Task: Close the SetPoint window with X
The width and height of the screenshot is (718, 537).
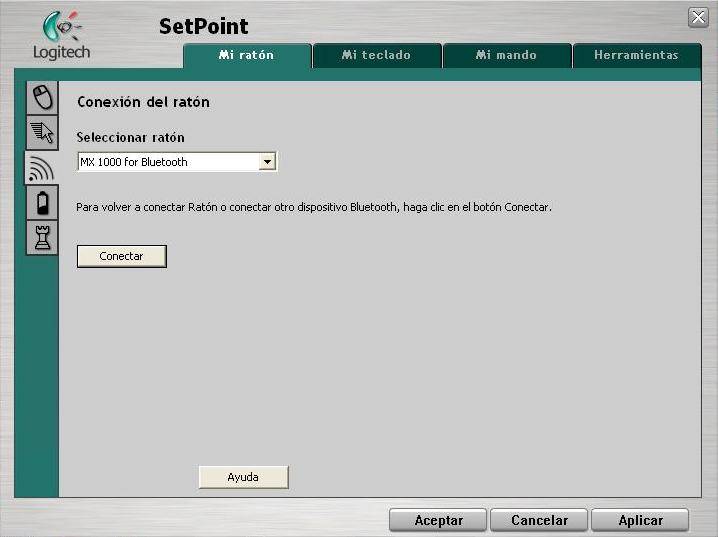Action: pos(698,17)
